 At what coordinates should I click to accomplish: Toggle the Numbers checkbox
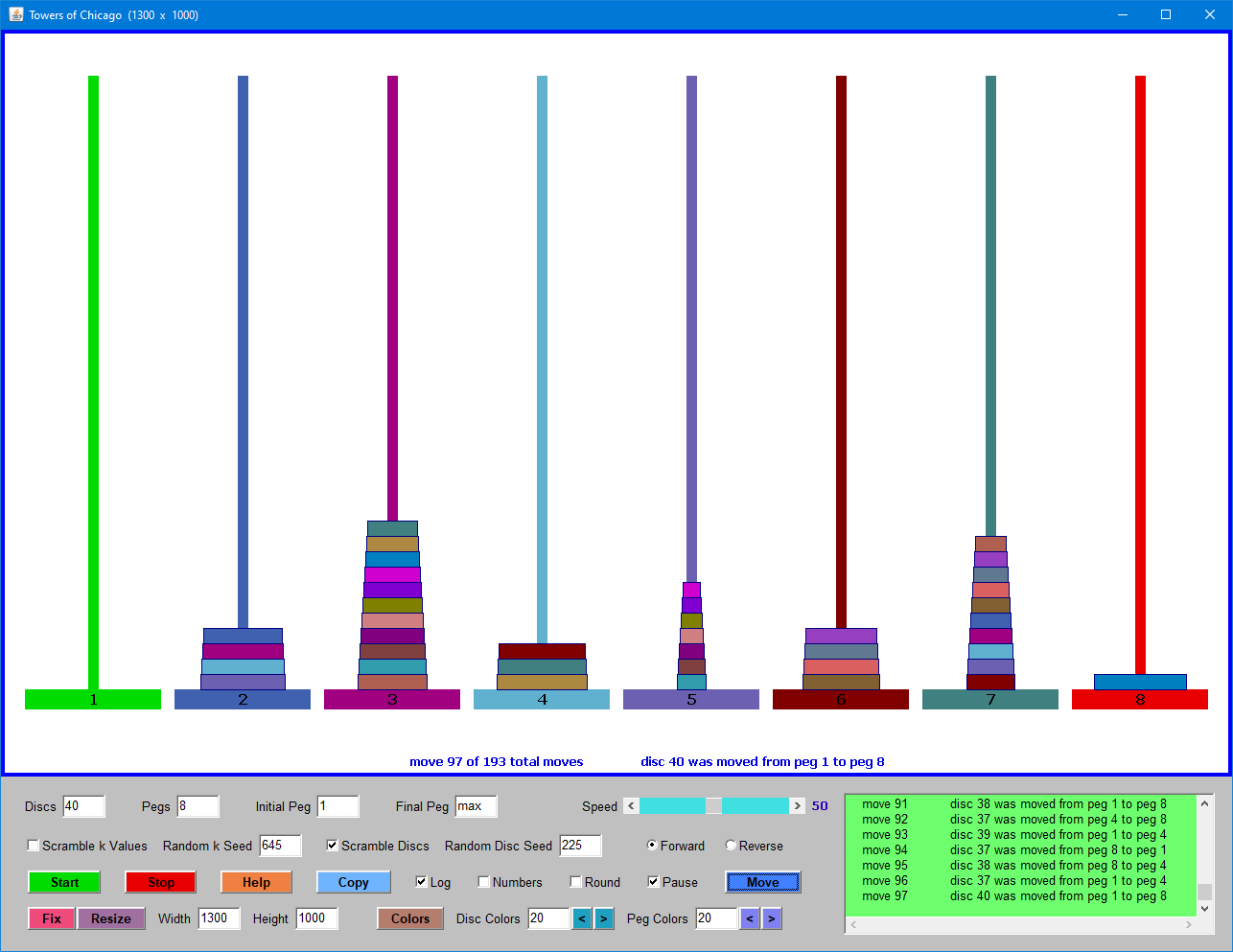click(x=484, y=882)
